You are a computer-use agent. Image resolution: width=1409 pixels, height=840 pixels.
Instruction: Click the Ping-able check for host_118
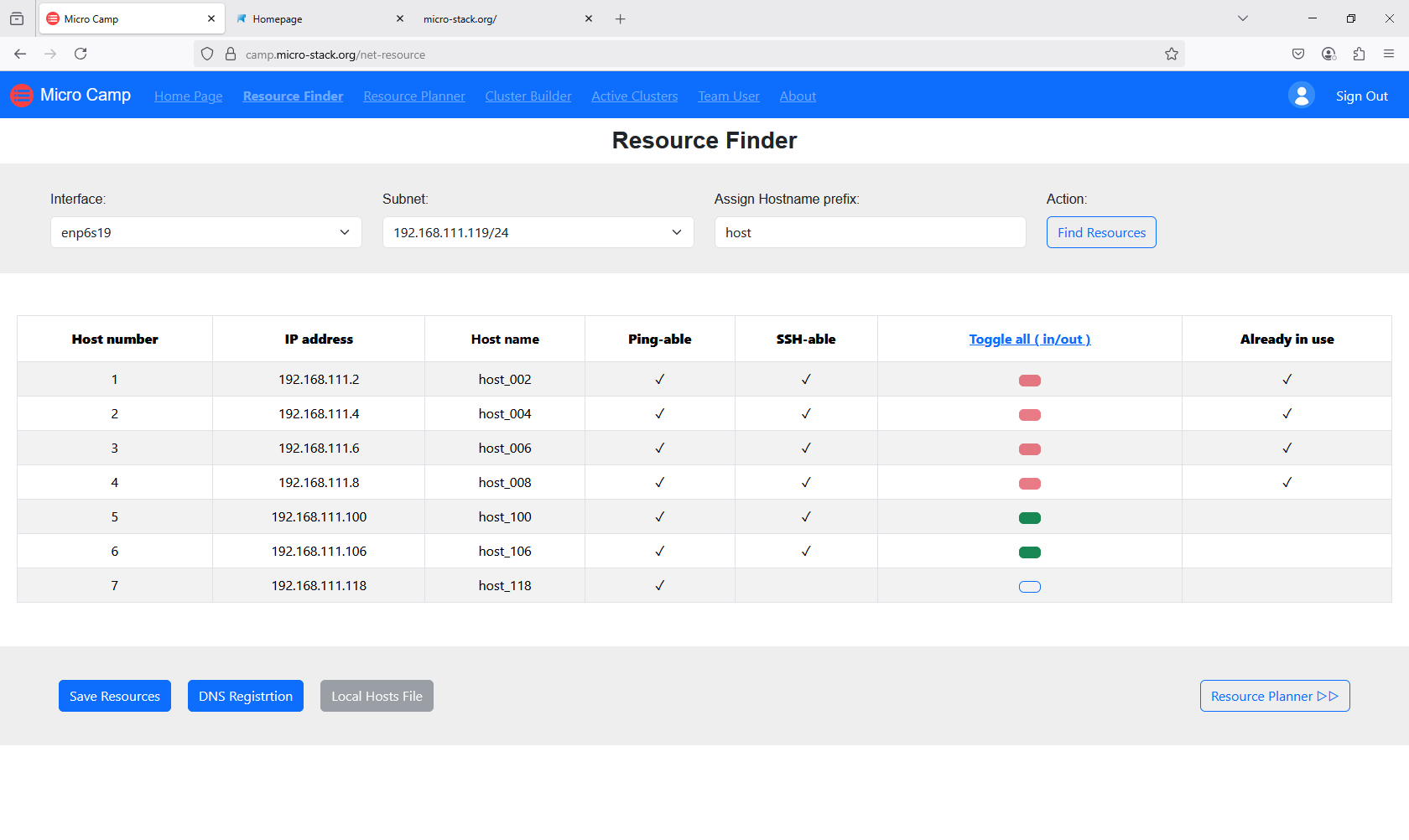tap(660, 586)
